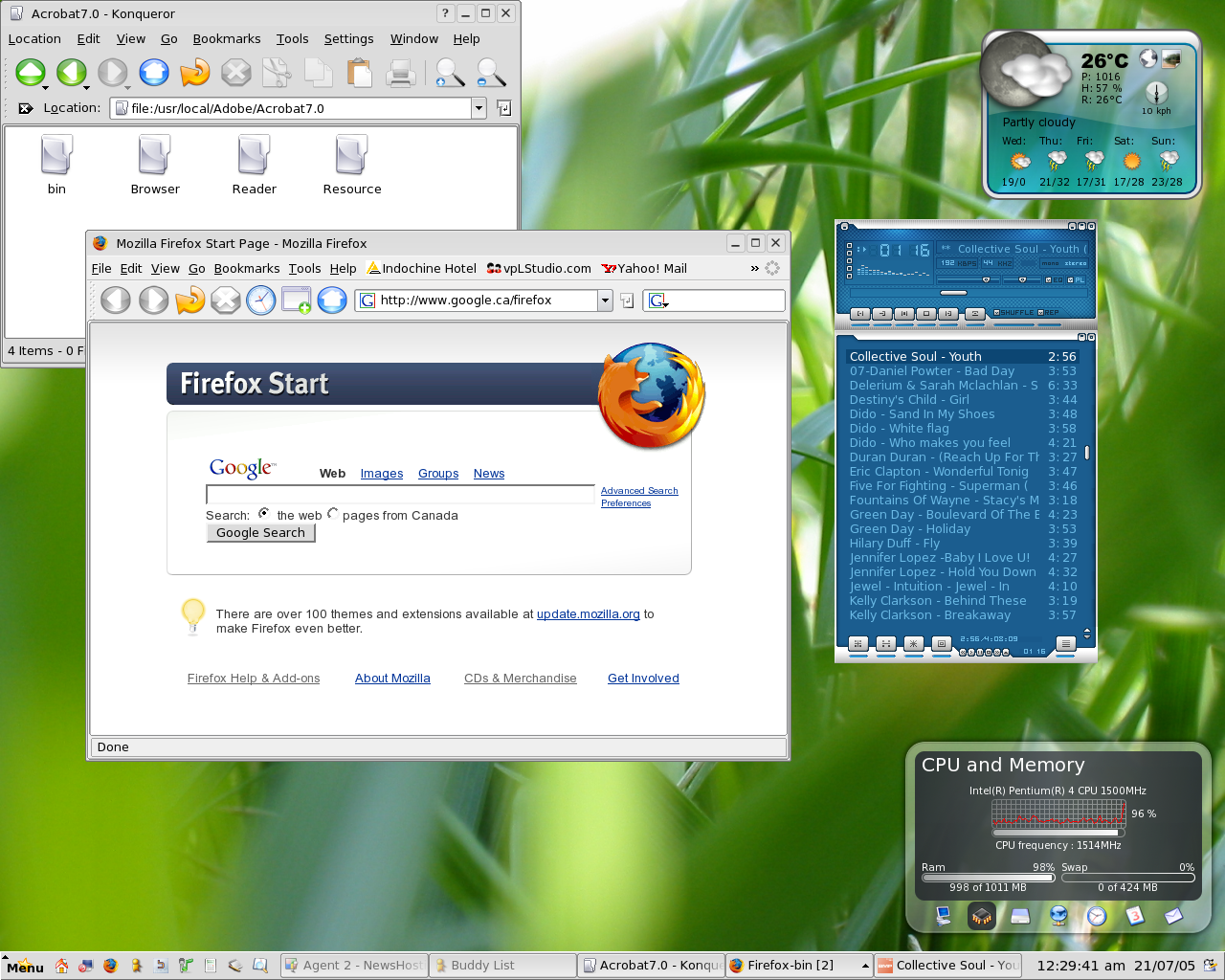This screenshot has height=980, width=1225.
Task: Click the disk drive icon in system monitor widget
Action: click(1020, 917)
